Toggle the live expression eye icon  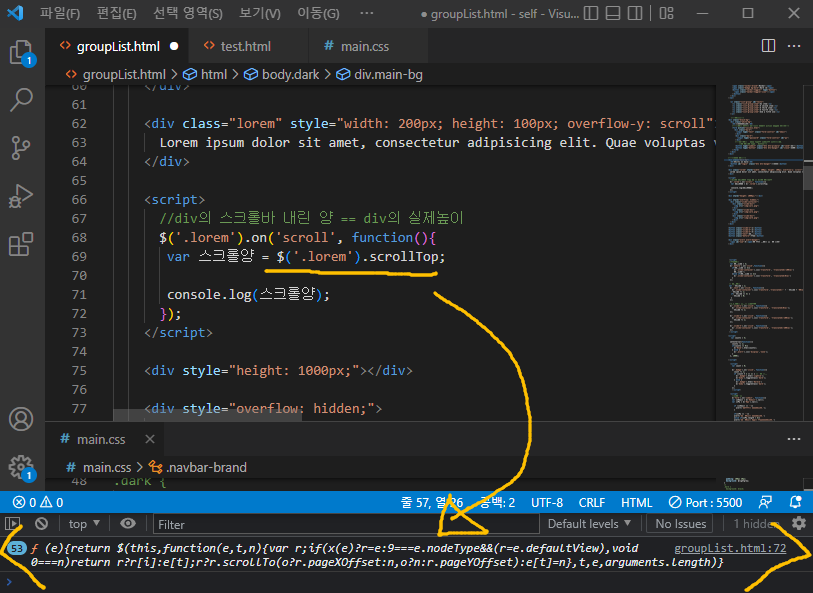click(x=128, y=524)
